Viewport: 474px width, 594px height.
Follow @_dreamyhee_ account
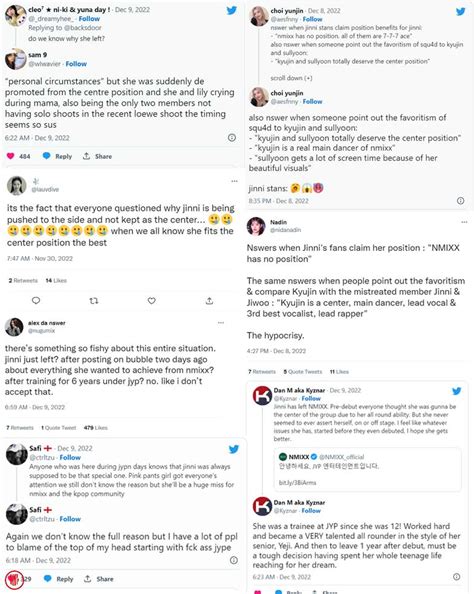point(89,19)
